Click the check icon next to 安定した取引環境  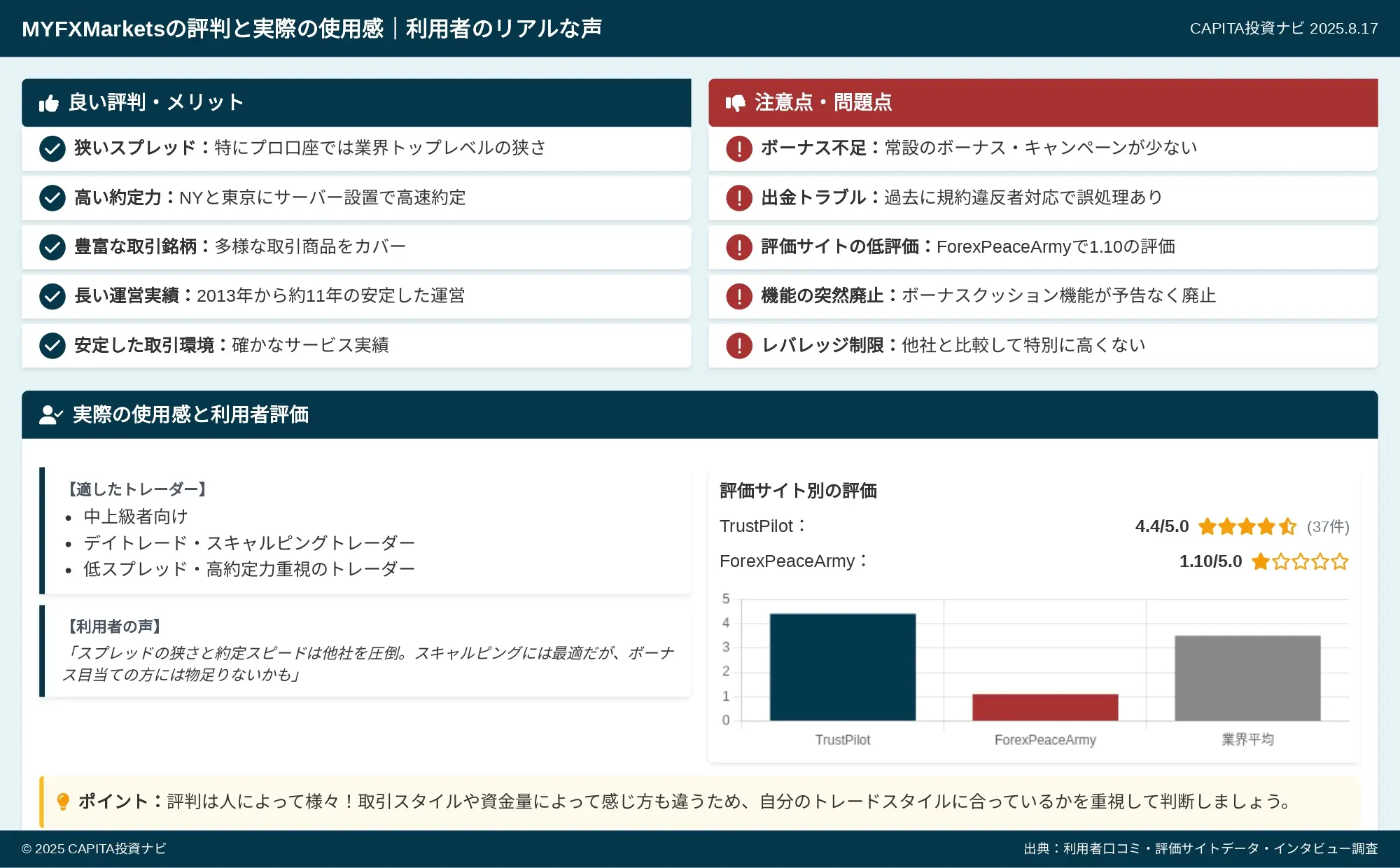point(52,345)
